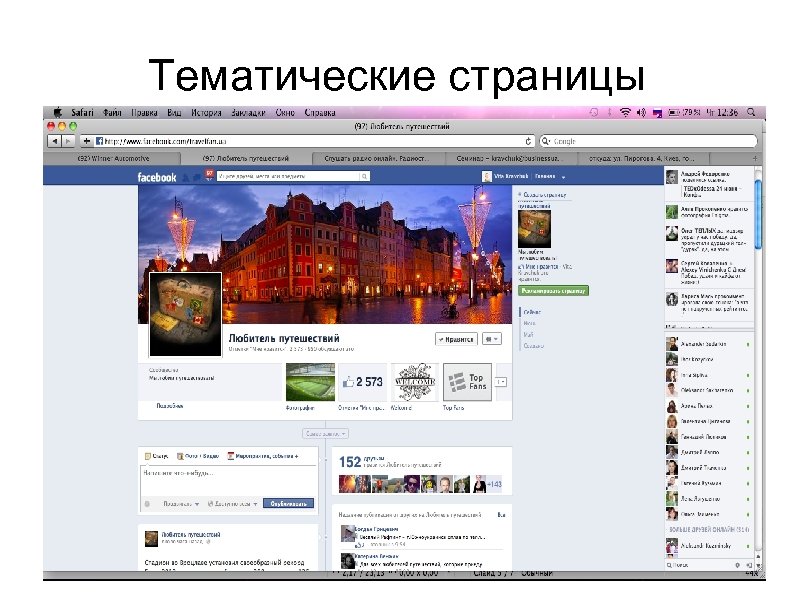Click the volume speaker icon in menu bar
794x595 pixels.
coord(641,112)
